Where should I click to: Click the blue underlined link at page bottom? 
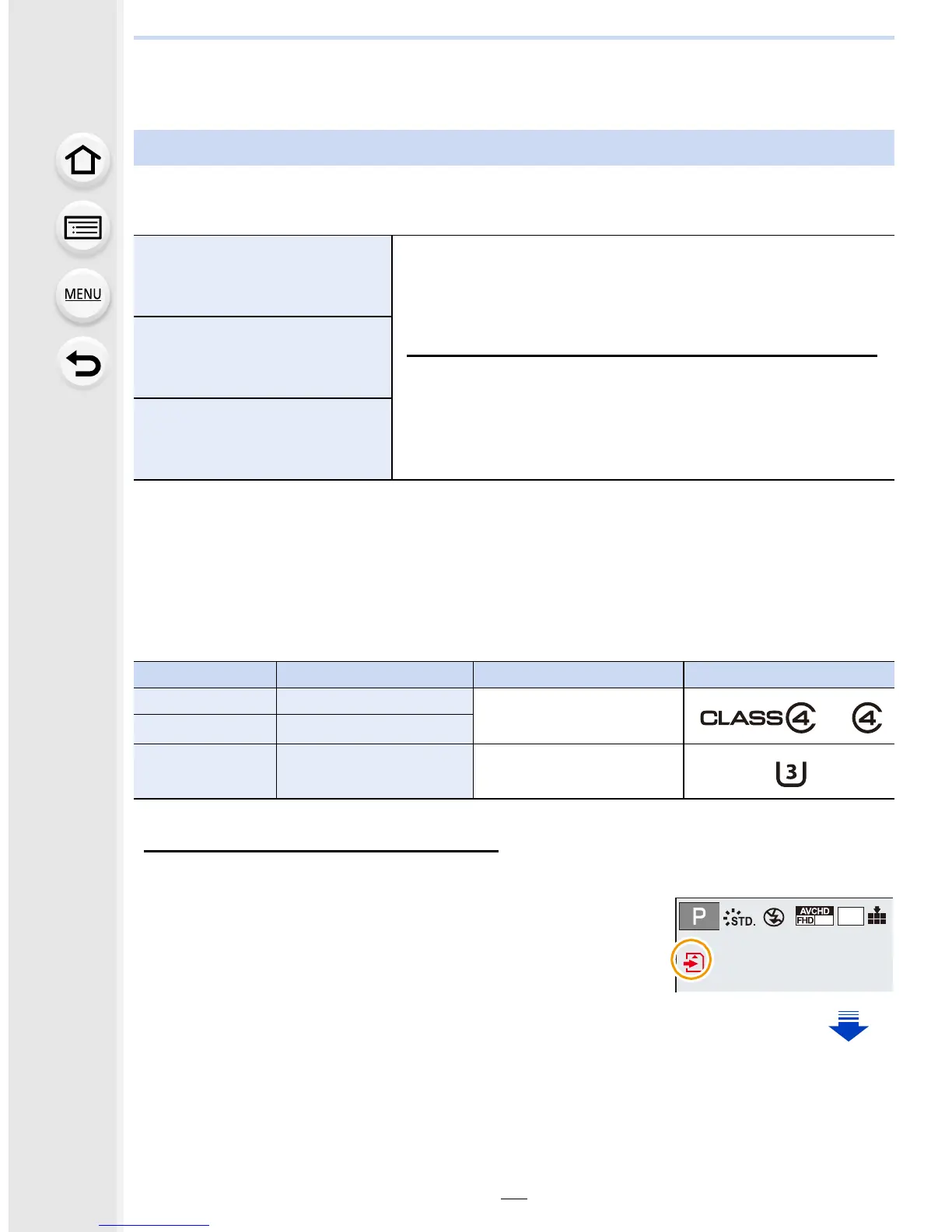[154, 1225]
